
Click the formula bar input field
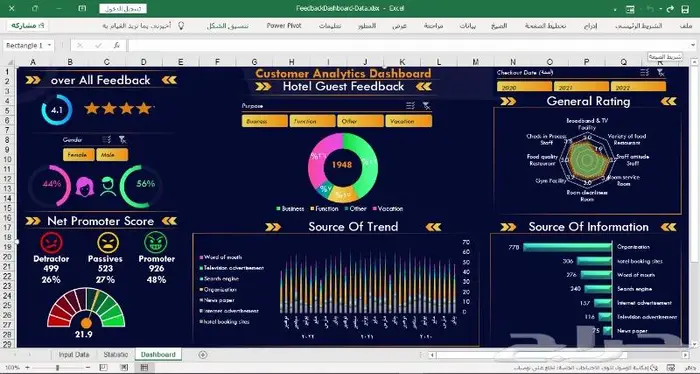coord(408,45)
